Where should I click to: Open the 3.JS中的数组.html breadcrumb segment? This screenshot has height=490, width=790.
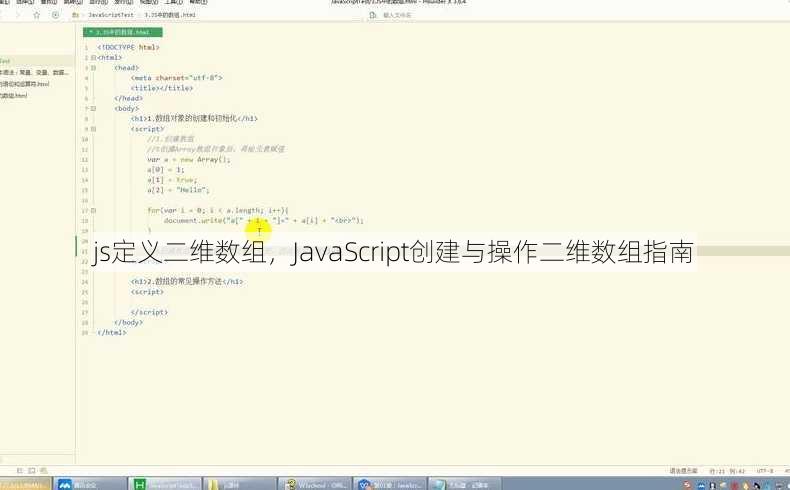[x=170, y=15]
